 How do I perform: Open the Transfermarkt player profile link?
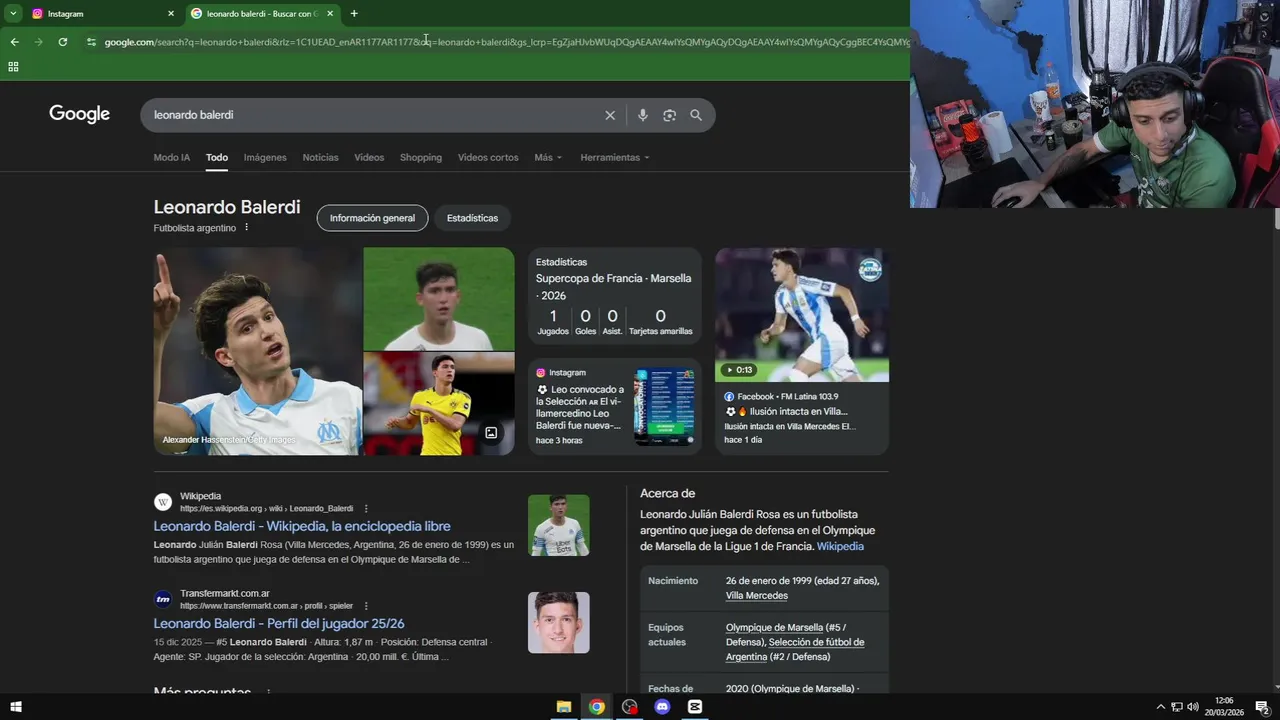pyautogui.click(x=279, y=623)
